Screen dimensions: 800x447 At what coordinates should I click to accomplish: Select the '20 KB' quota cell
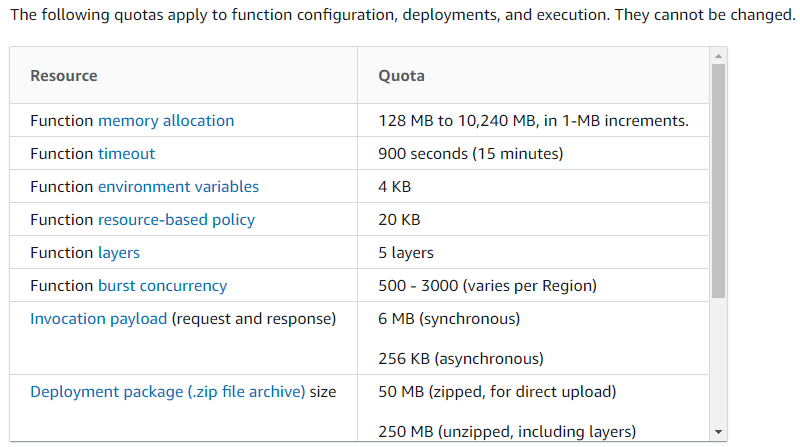[x=533, y=219]
